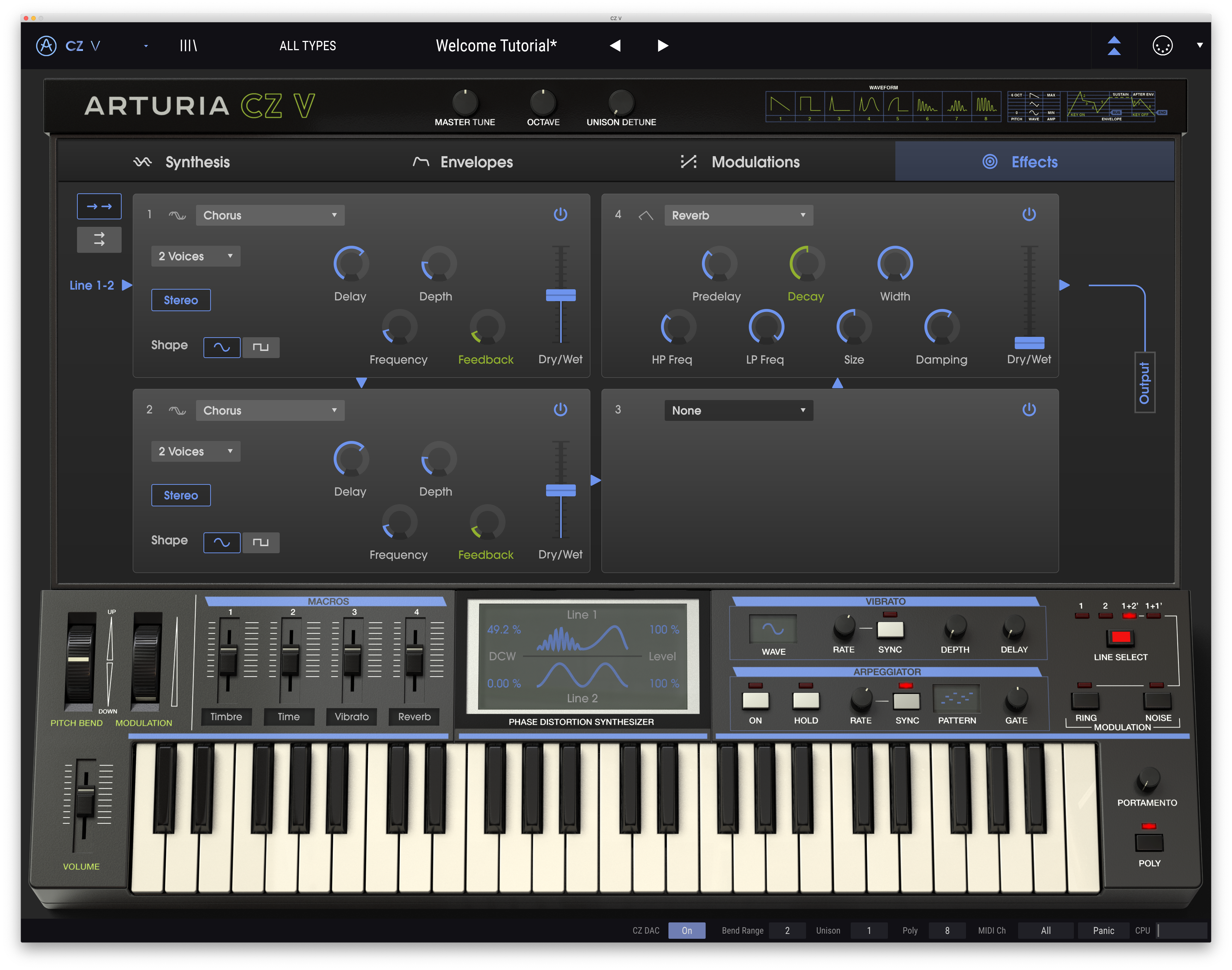This screenshot has width=1232, height=970.
Task: Click waveform 4 double sine in header
Action: pyautogui.click(x=868, y=106)
